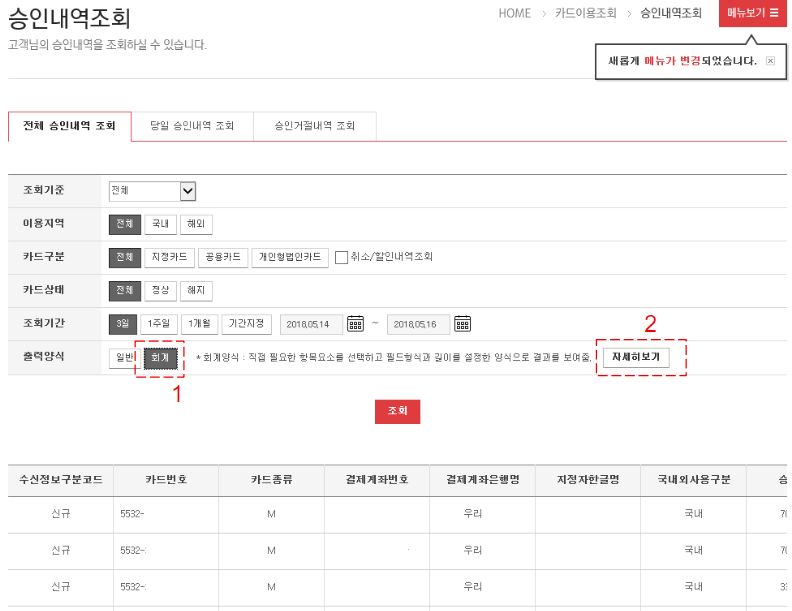Select 개인형법인카드 card type
This screenshot has width=792, height=611.
tap(290, 258)
